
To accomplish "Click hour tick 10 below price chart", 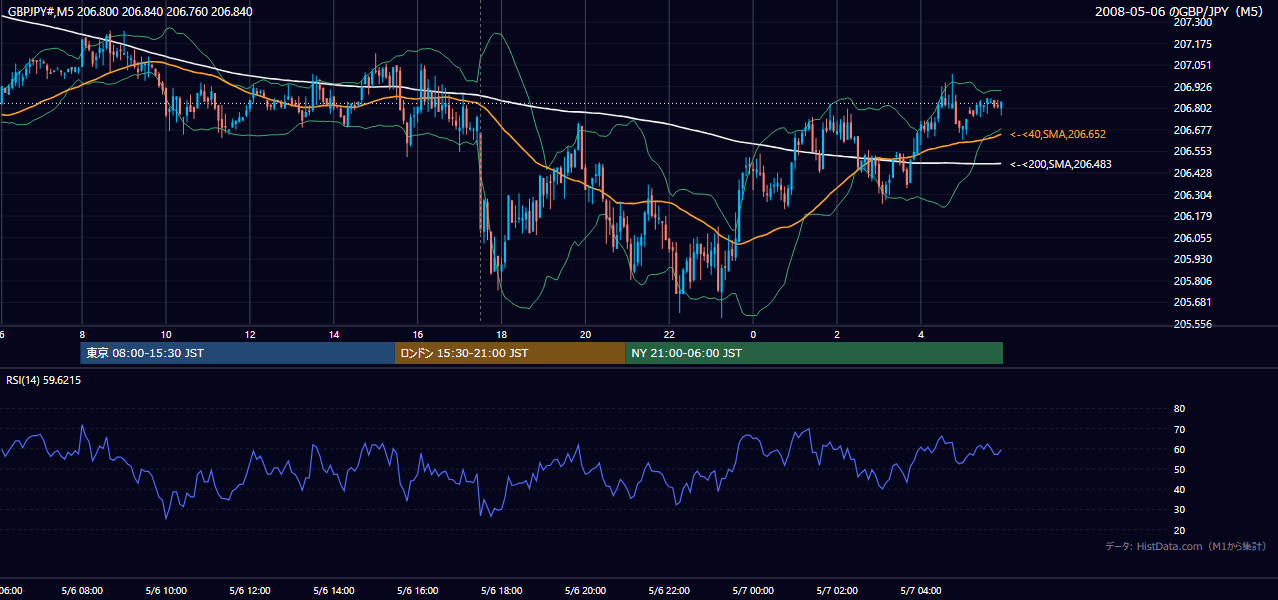I will coord(166,334).
